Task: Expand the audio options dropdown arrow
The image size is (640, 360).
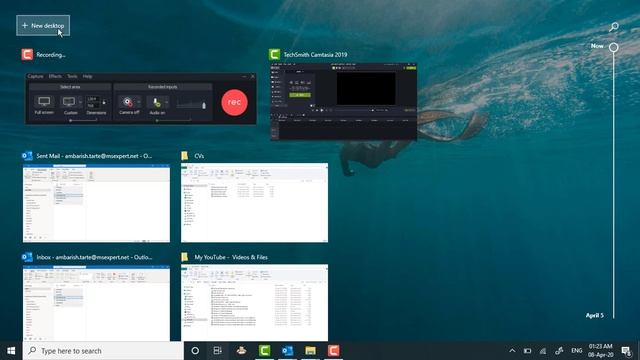Action: [167, 102]
